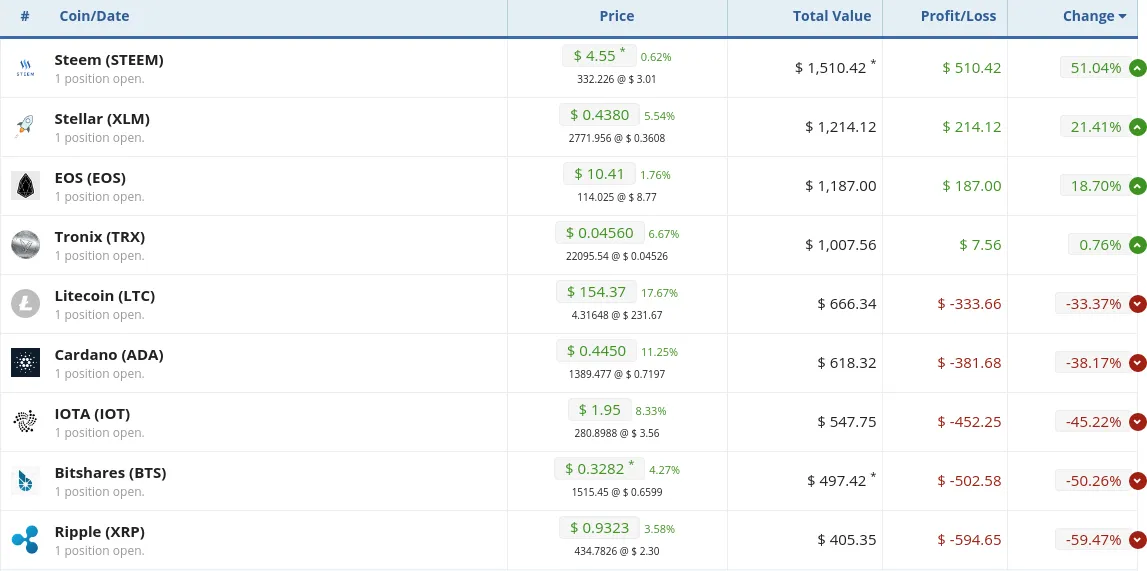
Task: Click the -59.47% change badge
Action: (x=1093, y=540)
